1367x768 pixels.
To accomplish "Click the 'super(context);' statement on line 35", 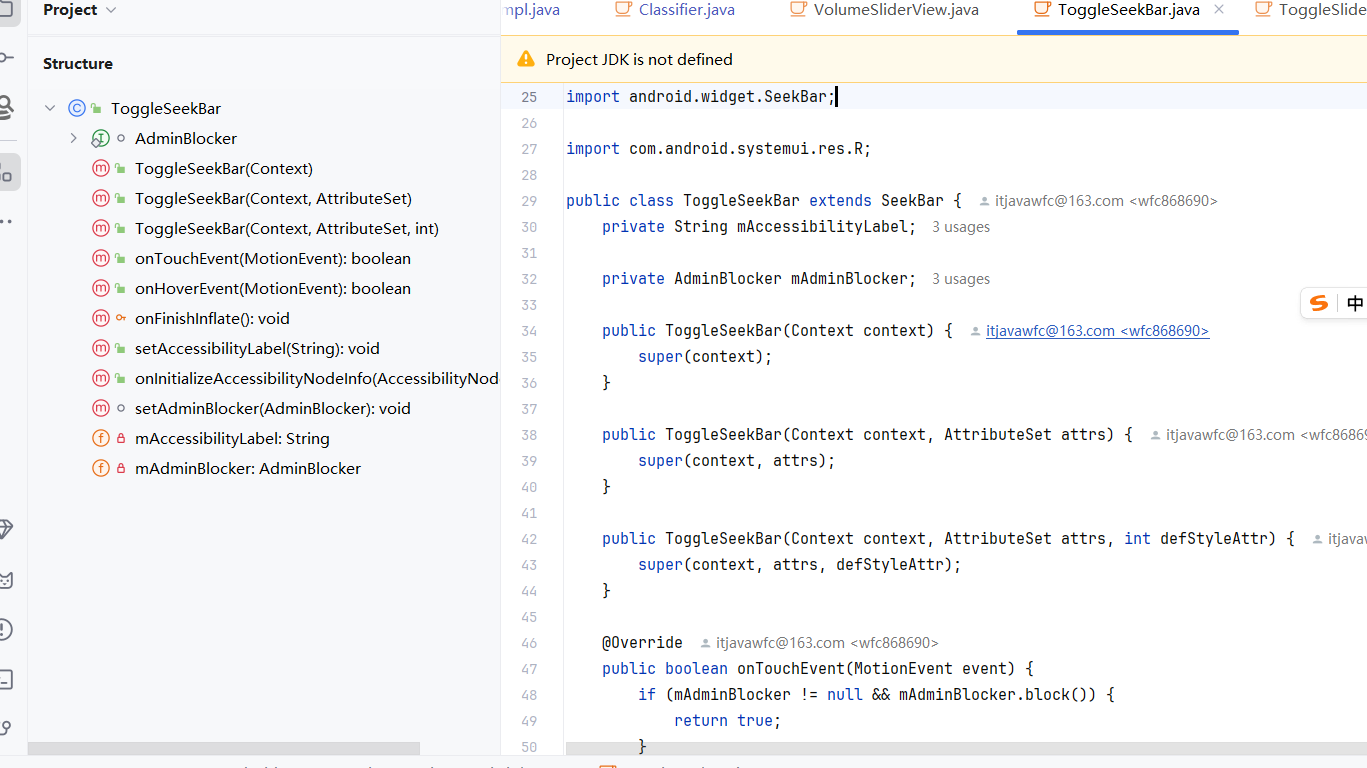I will 705,357.
